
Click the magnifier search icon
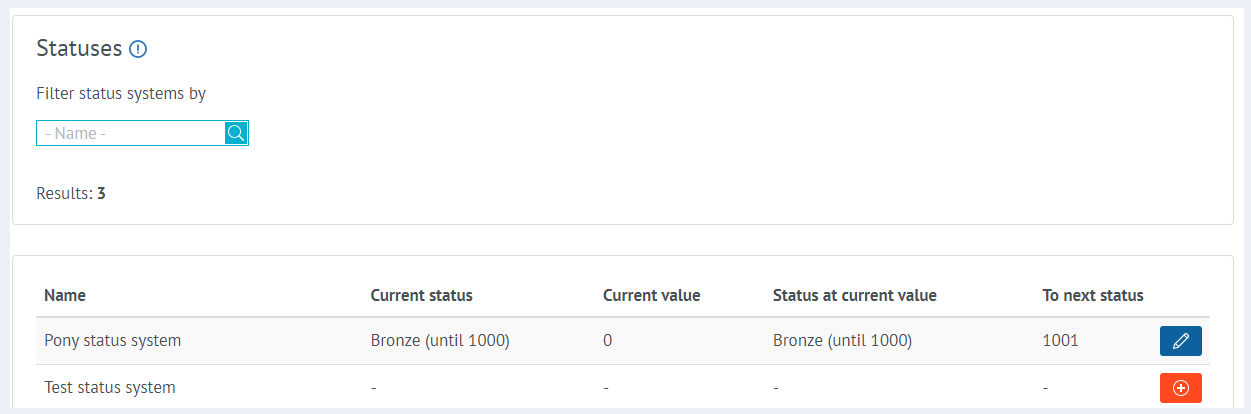(x=236, y=133)
